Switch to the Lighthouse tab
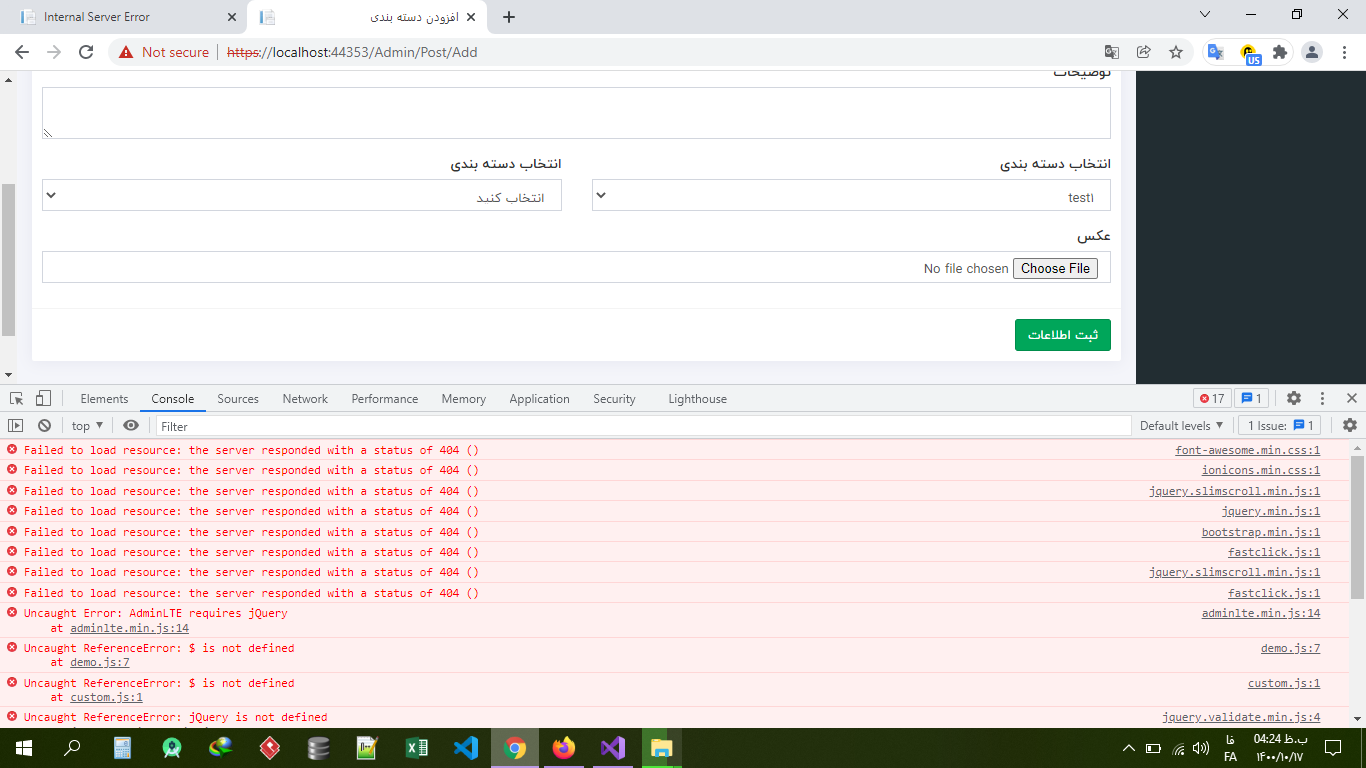Image resolution: width=1366 pixels, height=768 pixels. 697,398
